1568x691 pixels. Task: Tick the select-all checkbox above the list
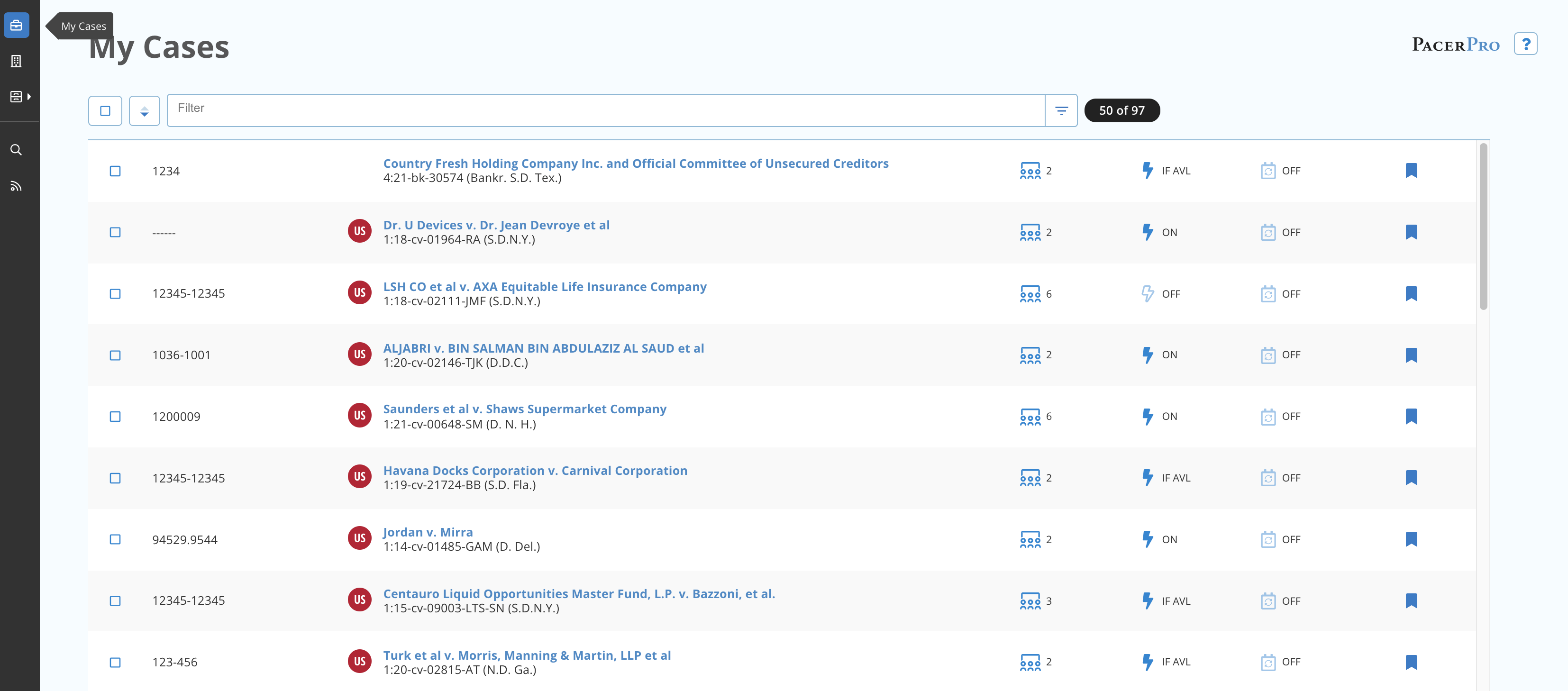click(x=105, y=111)
